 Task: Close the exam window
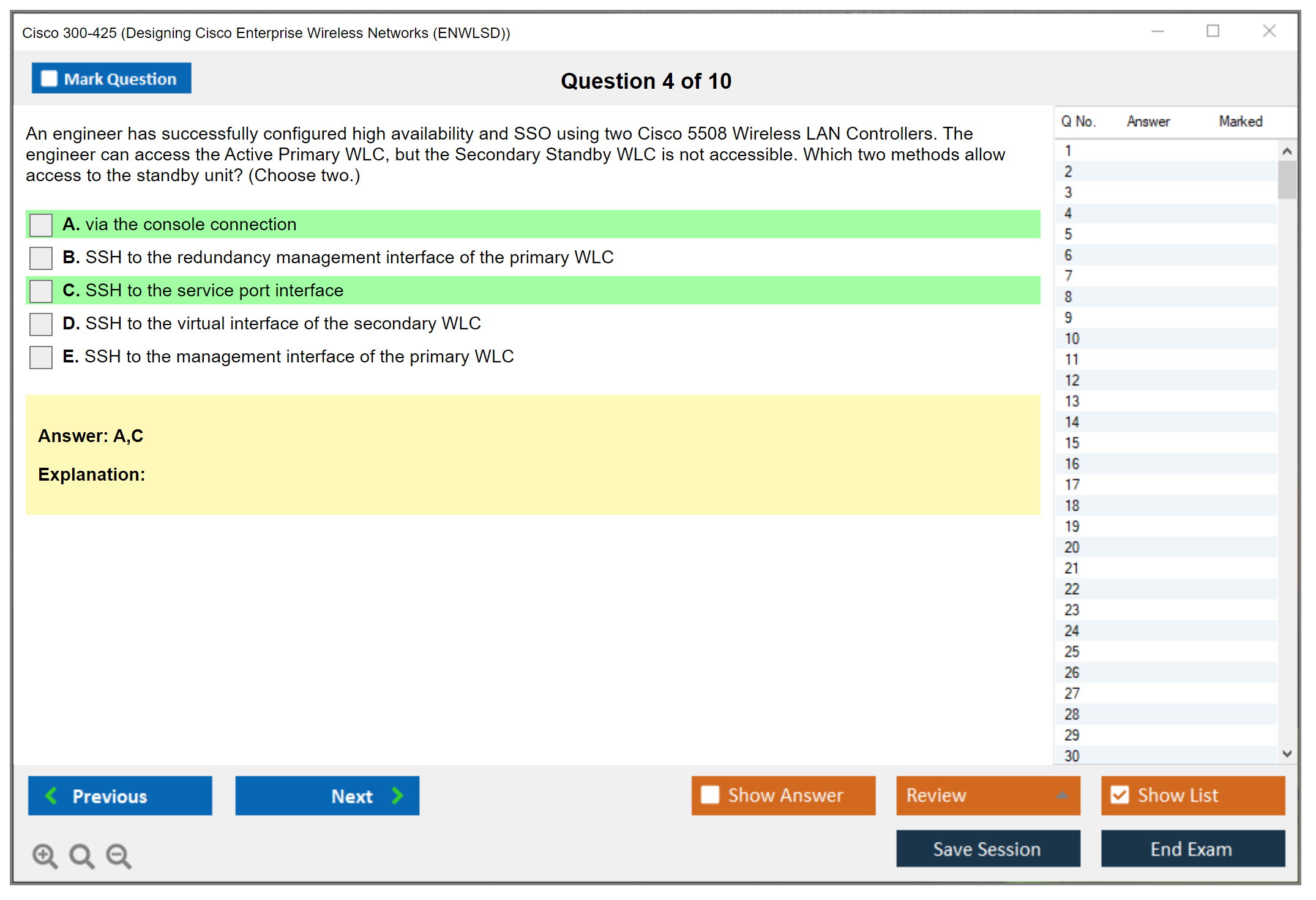click(1269, 31)
